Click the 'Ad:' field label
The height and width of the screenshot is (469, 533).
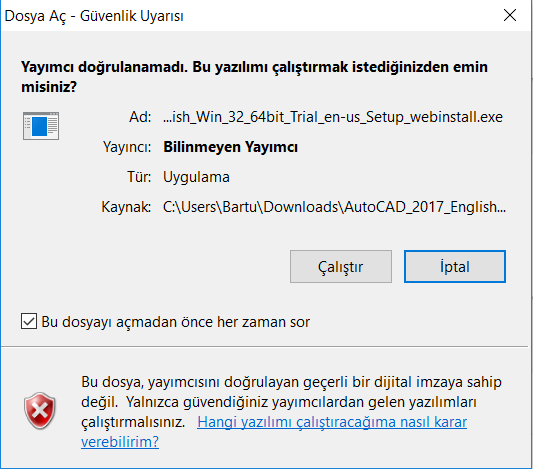click(140, 117)
